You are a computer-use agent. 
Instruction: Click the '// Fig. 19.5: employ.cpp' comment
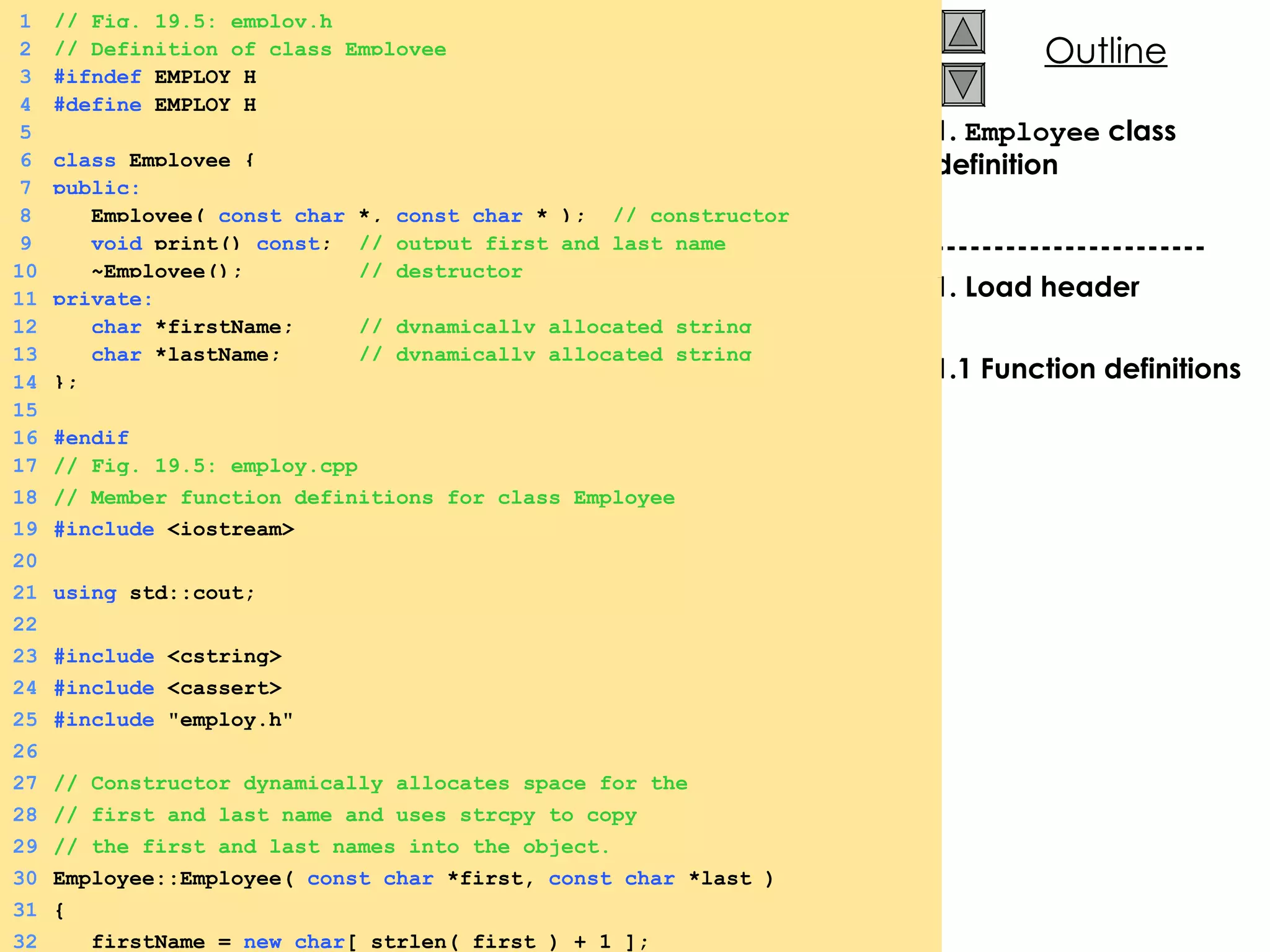(x=205, y=466)
